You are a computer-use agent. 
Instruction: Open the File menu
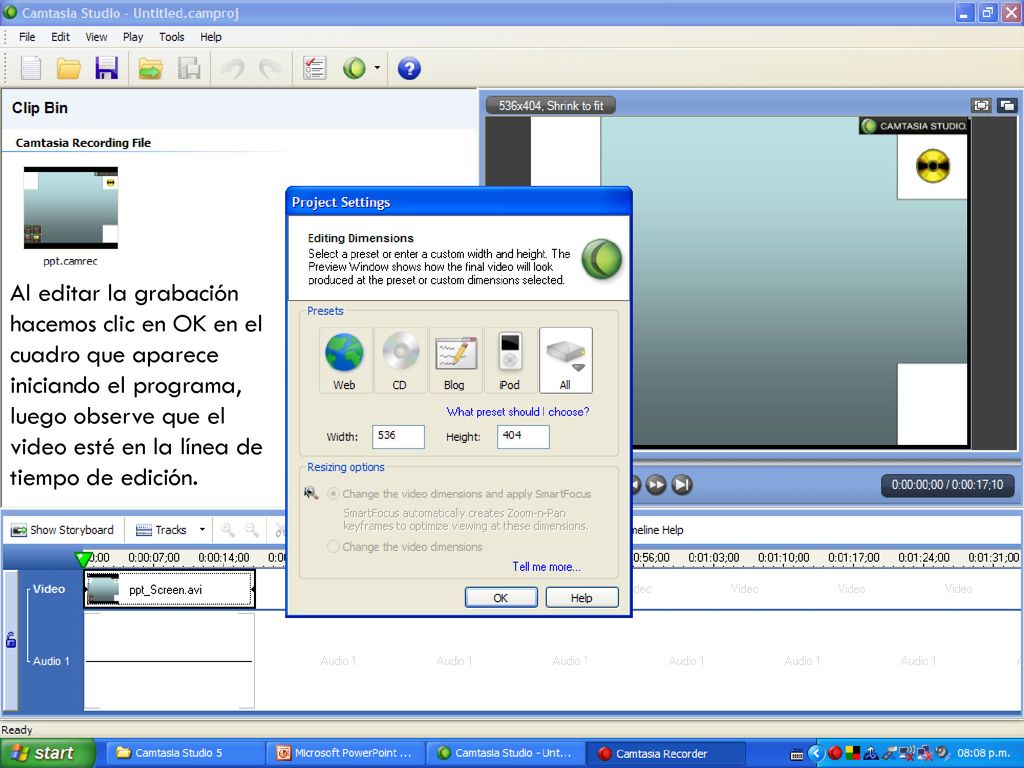point(27,37)
